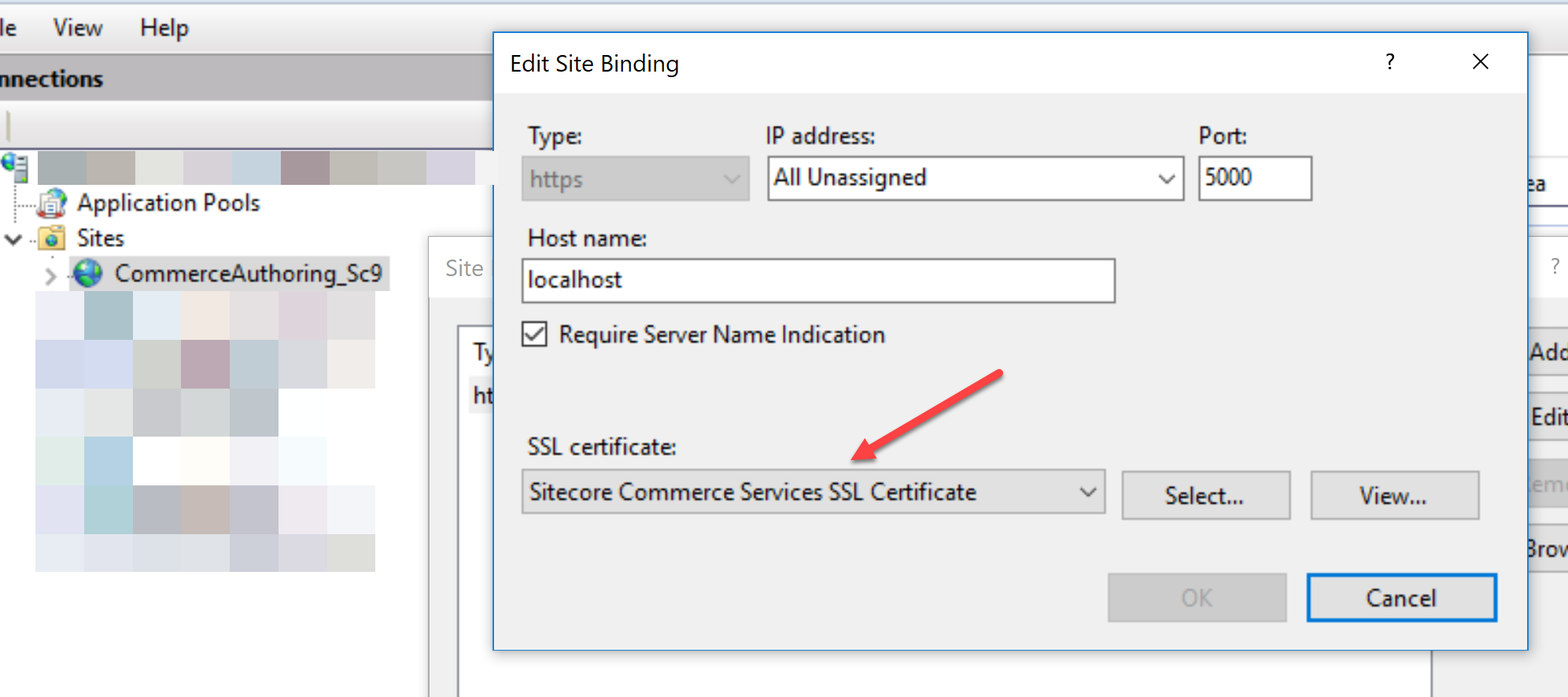Open the Help menu
Screen dimensions: 1568x697
pos(164,28)
